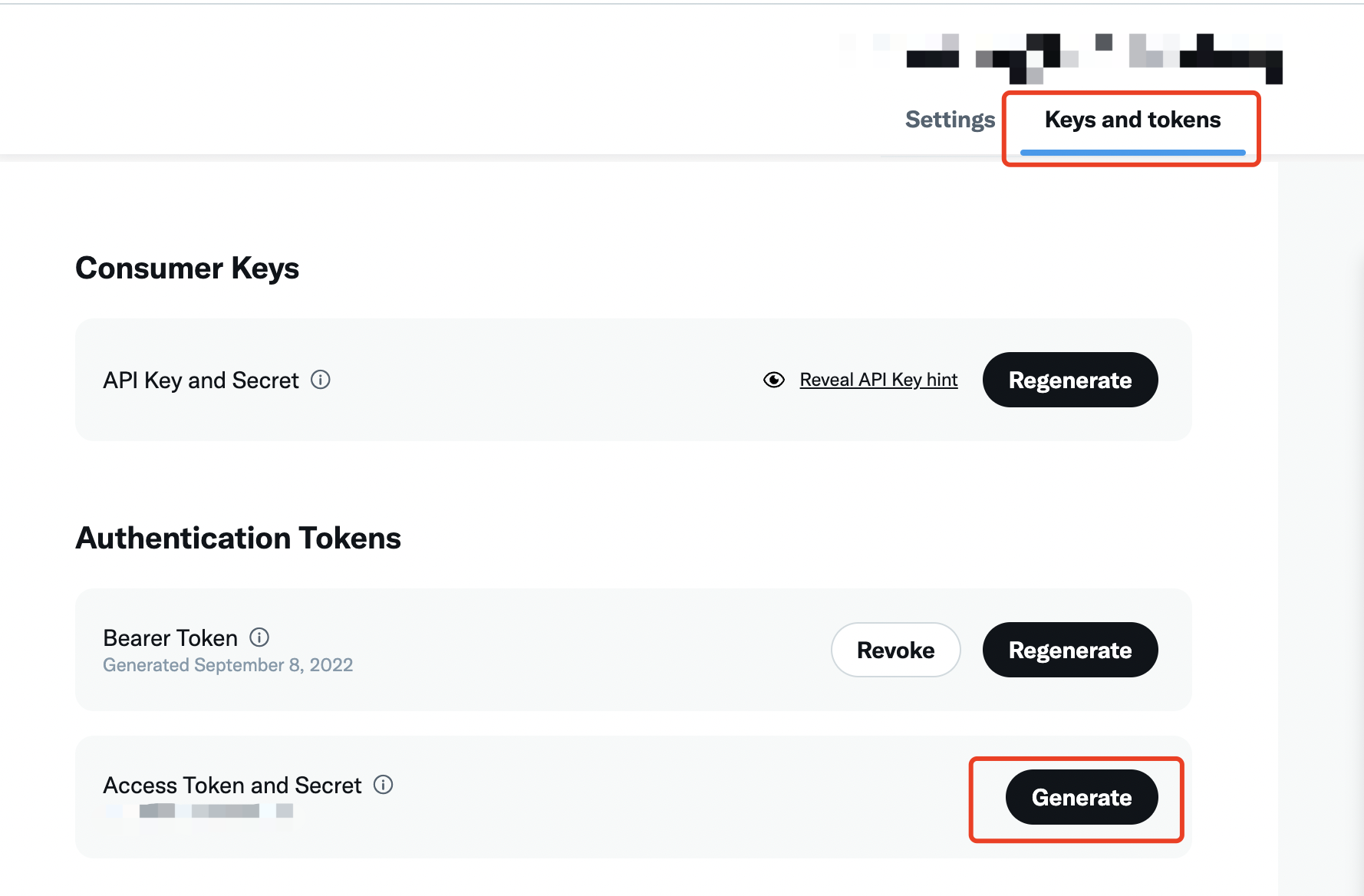The width and height of the screenshot is (1364, 896).
Task: Click the eye icon to reveal API key
Action: coord(774,380)
